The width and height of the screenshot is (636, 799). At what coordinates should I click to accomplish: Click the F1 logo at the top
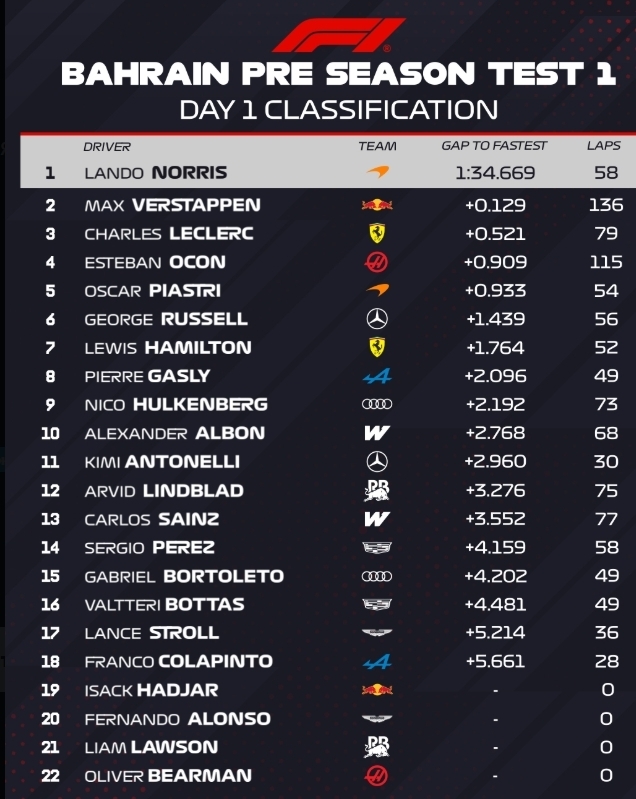338,34
